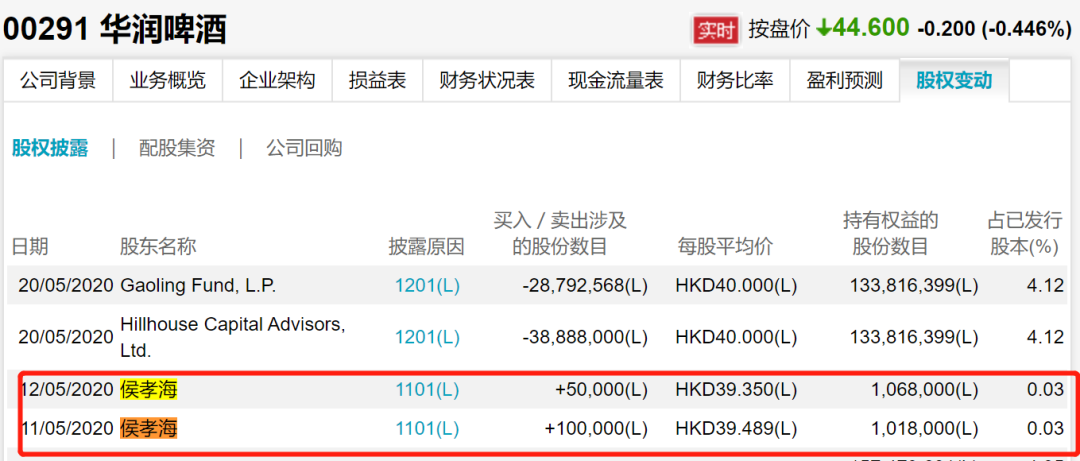Click HKD40.000(L) in Gaoling Fund row
1080x461 pixels.
pyautogui.click(x=736, y=285)
